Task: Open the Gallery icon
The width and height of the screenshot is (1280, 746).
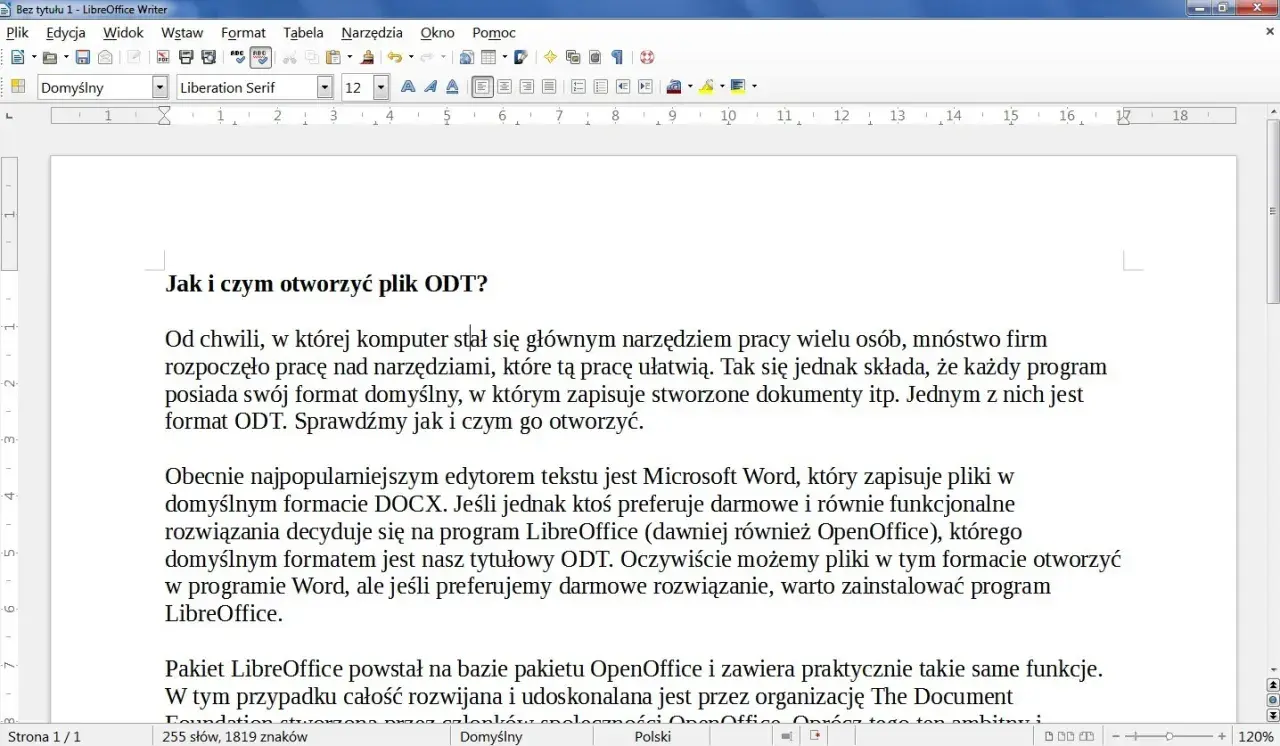Action: [573, 58]
